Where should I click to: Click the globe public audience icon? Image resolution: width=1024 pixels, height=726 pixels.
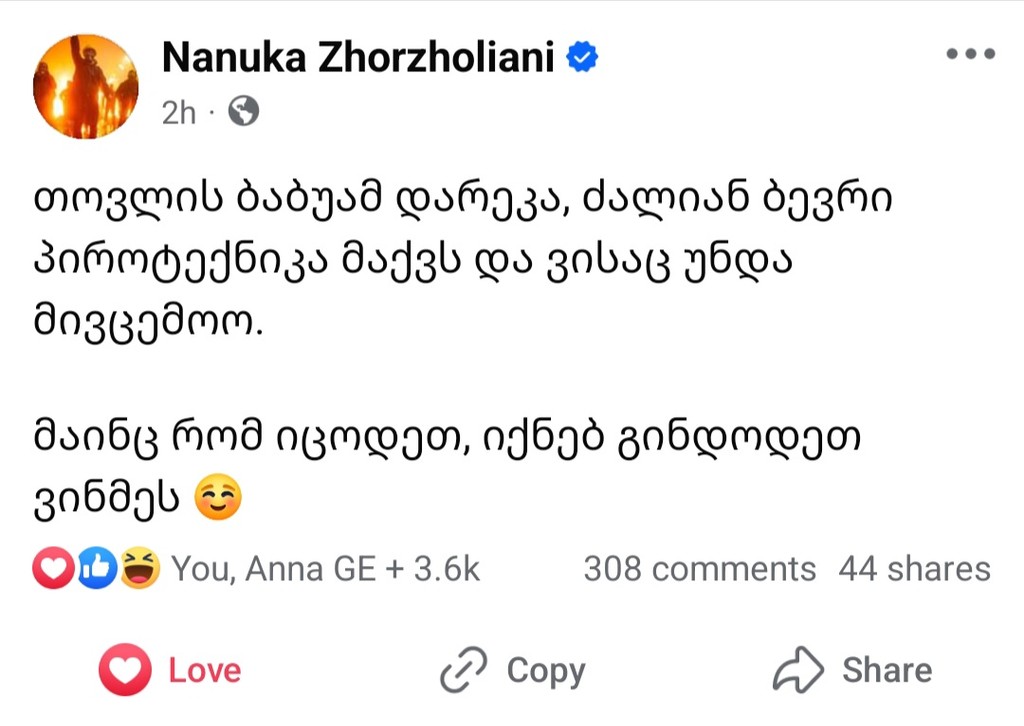(243, 112)
